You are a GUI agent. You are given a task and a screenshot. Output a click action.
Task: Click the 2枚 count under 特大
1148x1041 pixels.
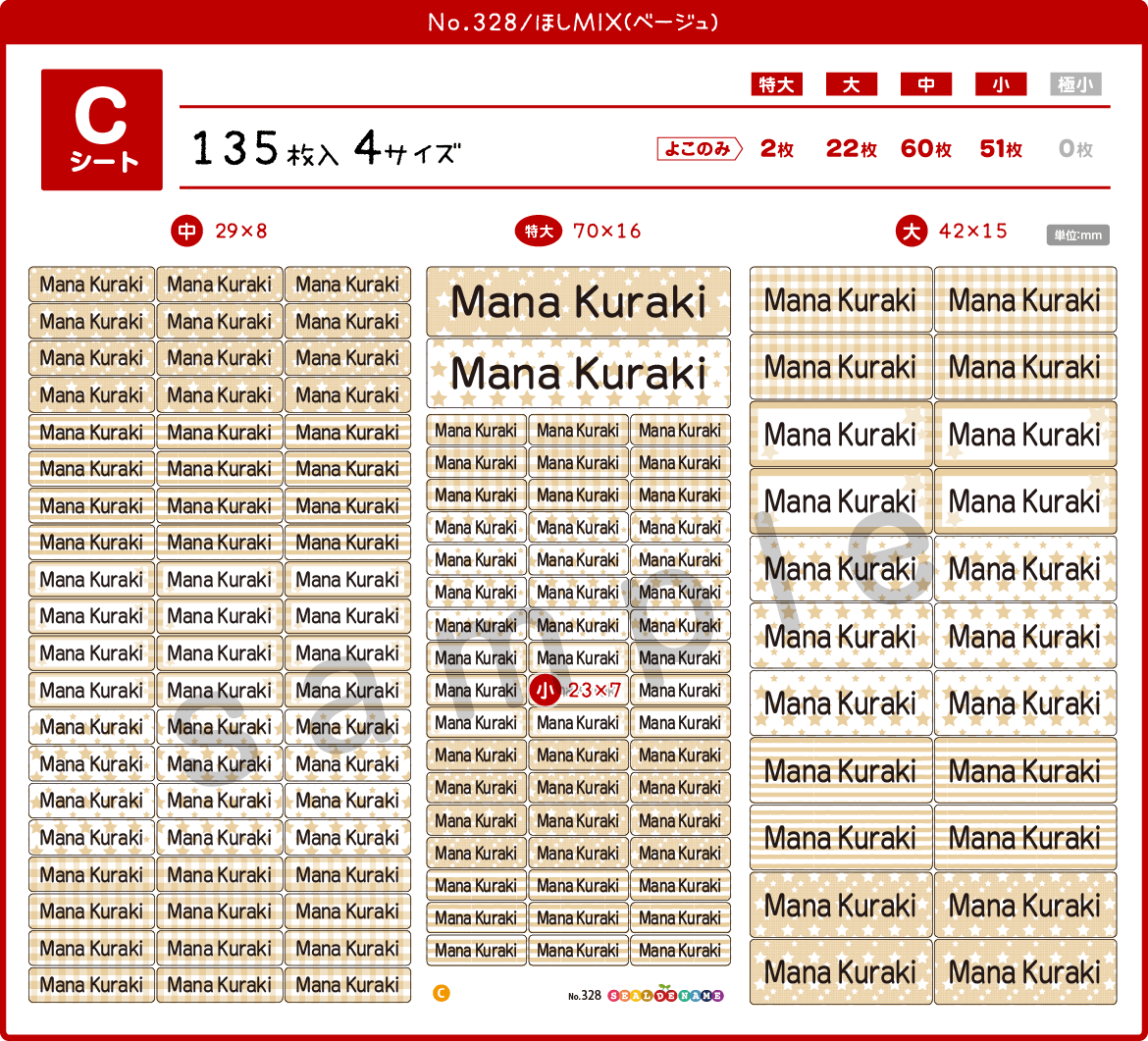pos(777,148)
